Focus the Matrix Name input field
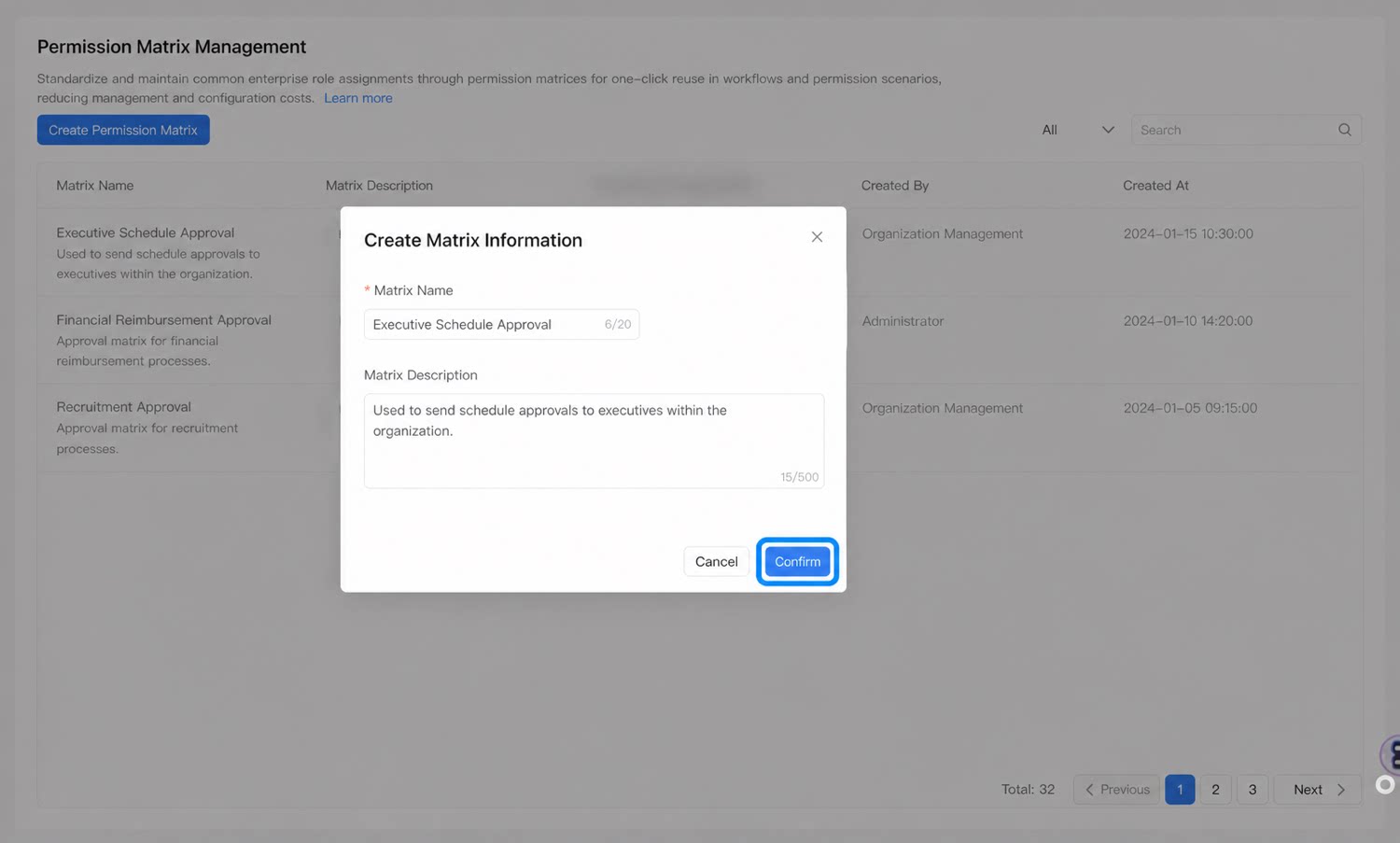The image size is (1400, 843). [501, 324]
